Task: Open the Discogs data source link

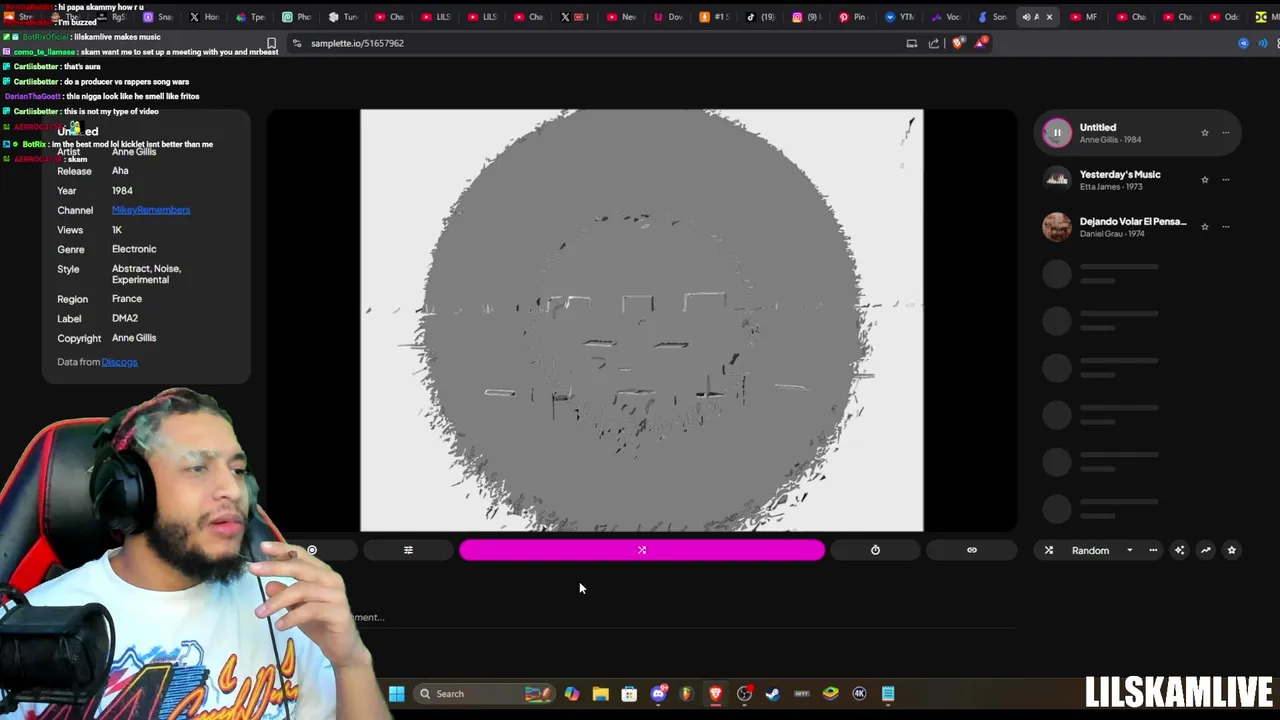Action: click(x=119, y=362)
